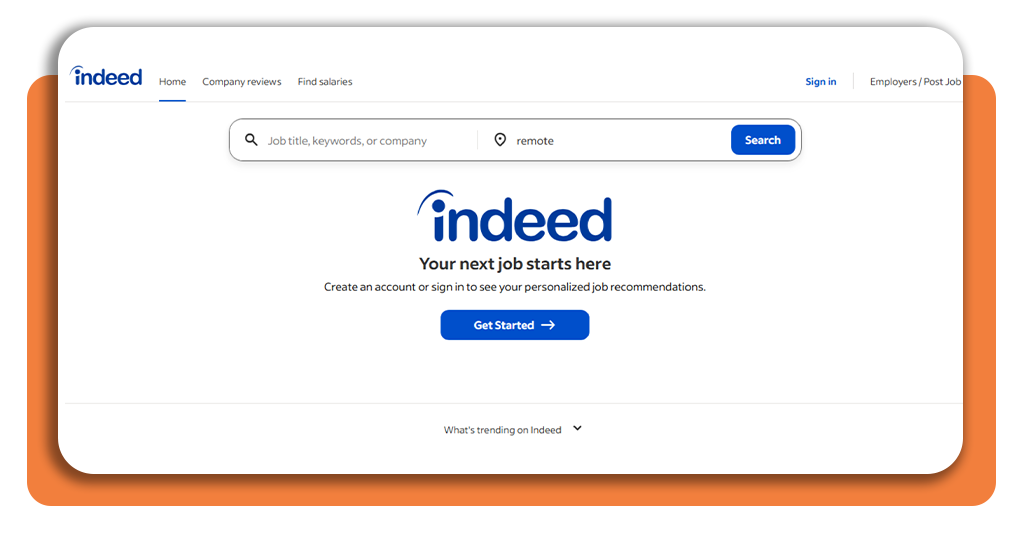Click the blue Search button
The width and height of the screenshot is (1024, 536).
pyautogui.click(x=763, y=140)
